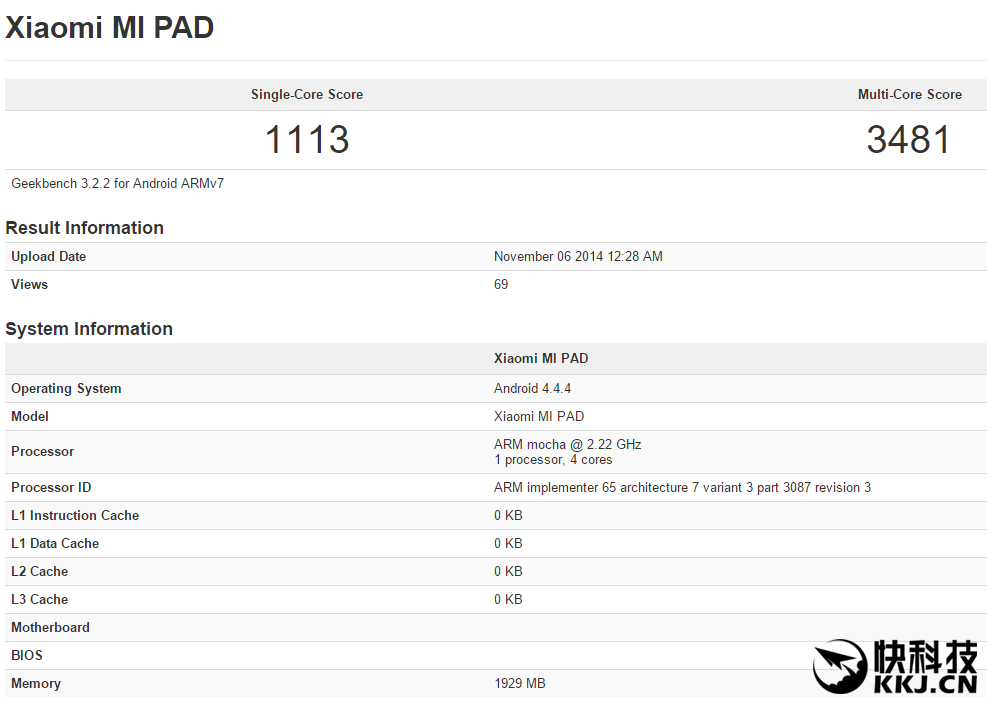The width and height of the screenshot is (987, 704).
Task: Select the "Views" row label
Action: pyautogui.click(x=30, y=284)
